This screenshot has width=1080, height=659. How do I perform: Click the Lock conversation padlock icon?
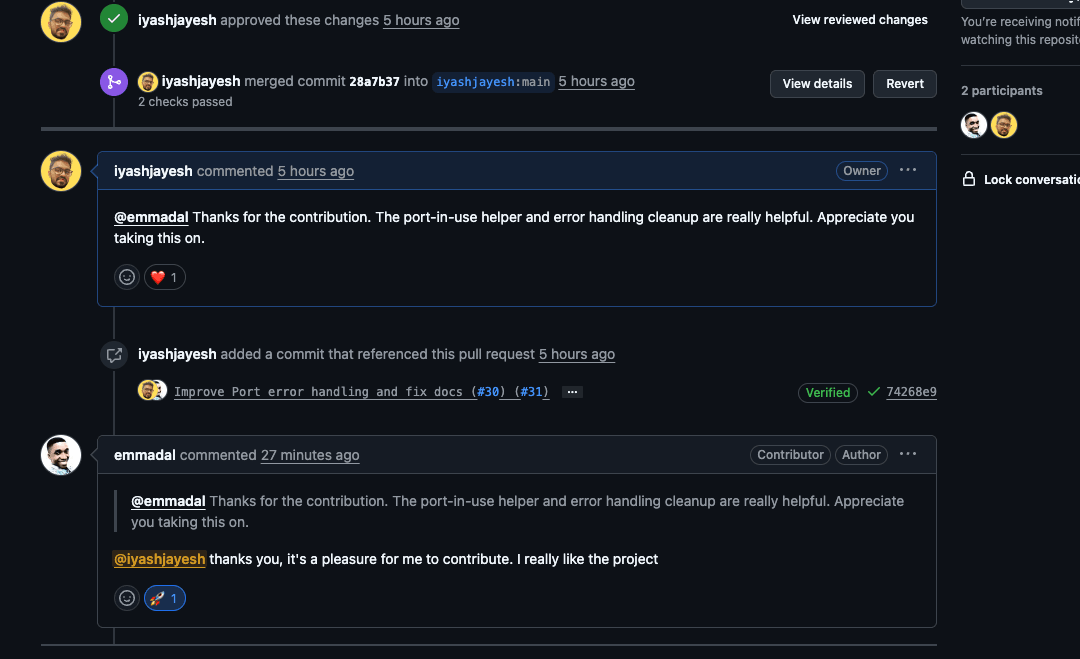click(x=969, y=180)
